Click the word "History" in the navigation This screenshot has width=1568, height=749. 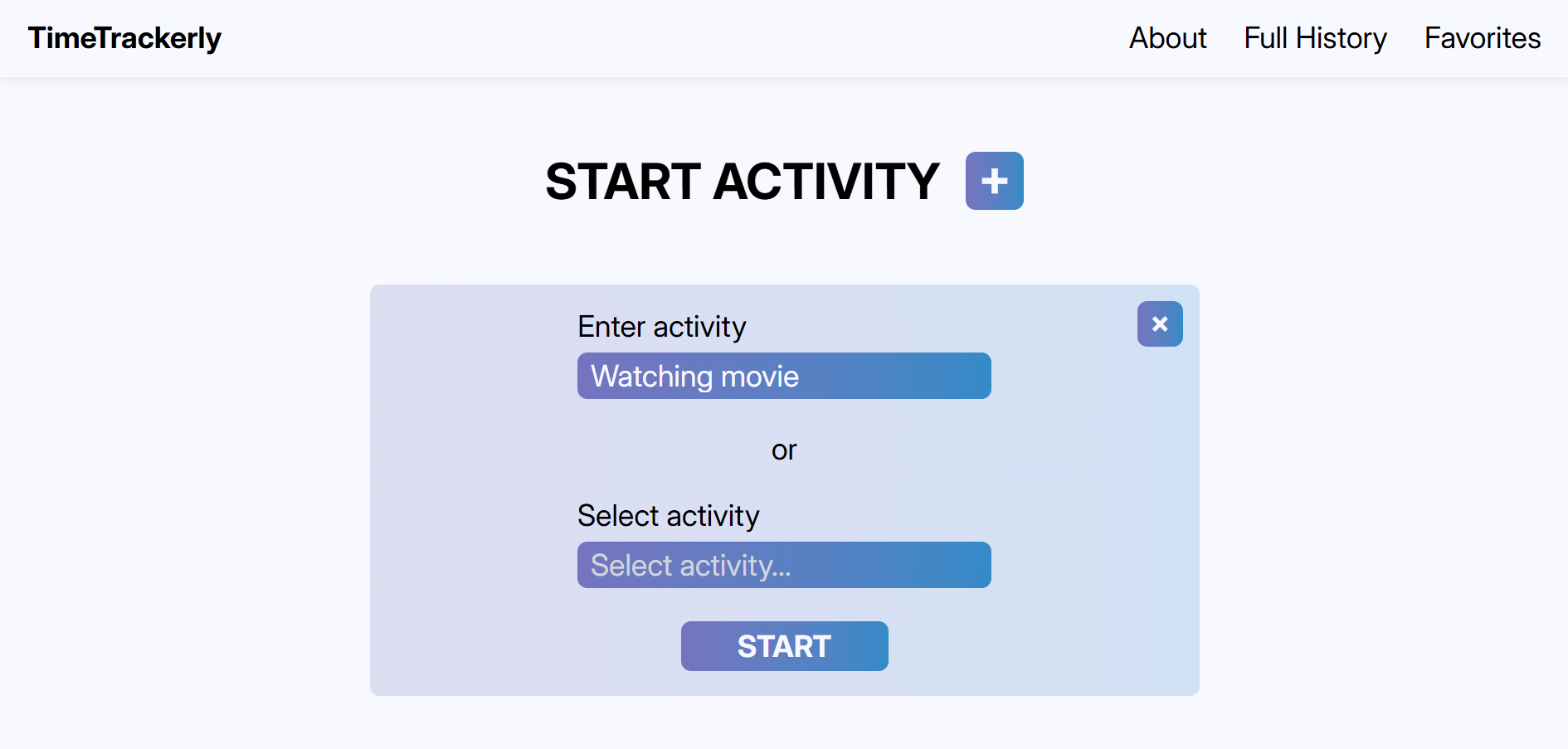click(x=1341, y=38)
